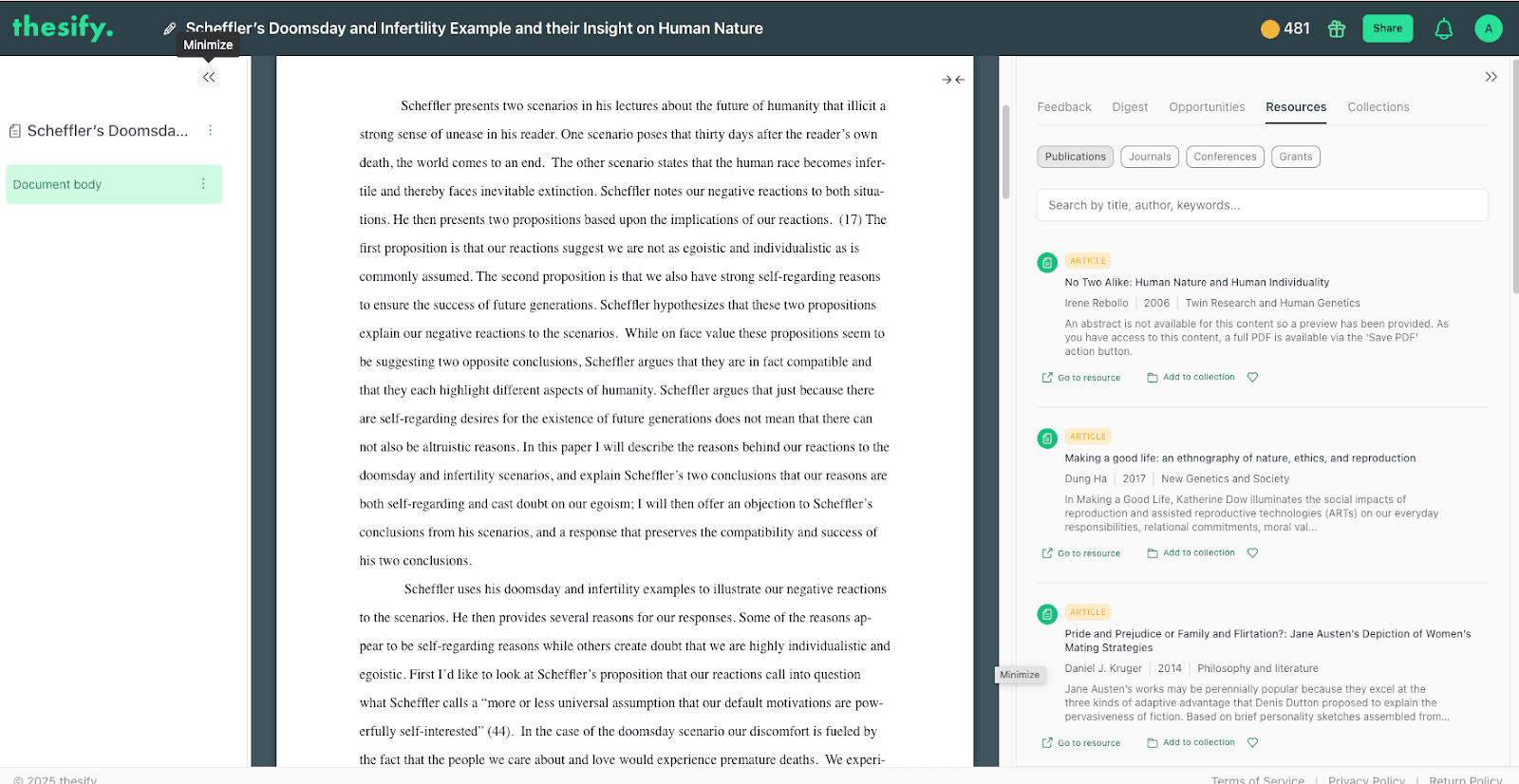Add Pride and Prejudice article to collection
Image resolution: width=1519 pixels, height=784 pixels.
(1191, 743)
